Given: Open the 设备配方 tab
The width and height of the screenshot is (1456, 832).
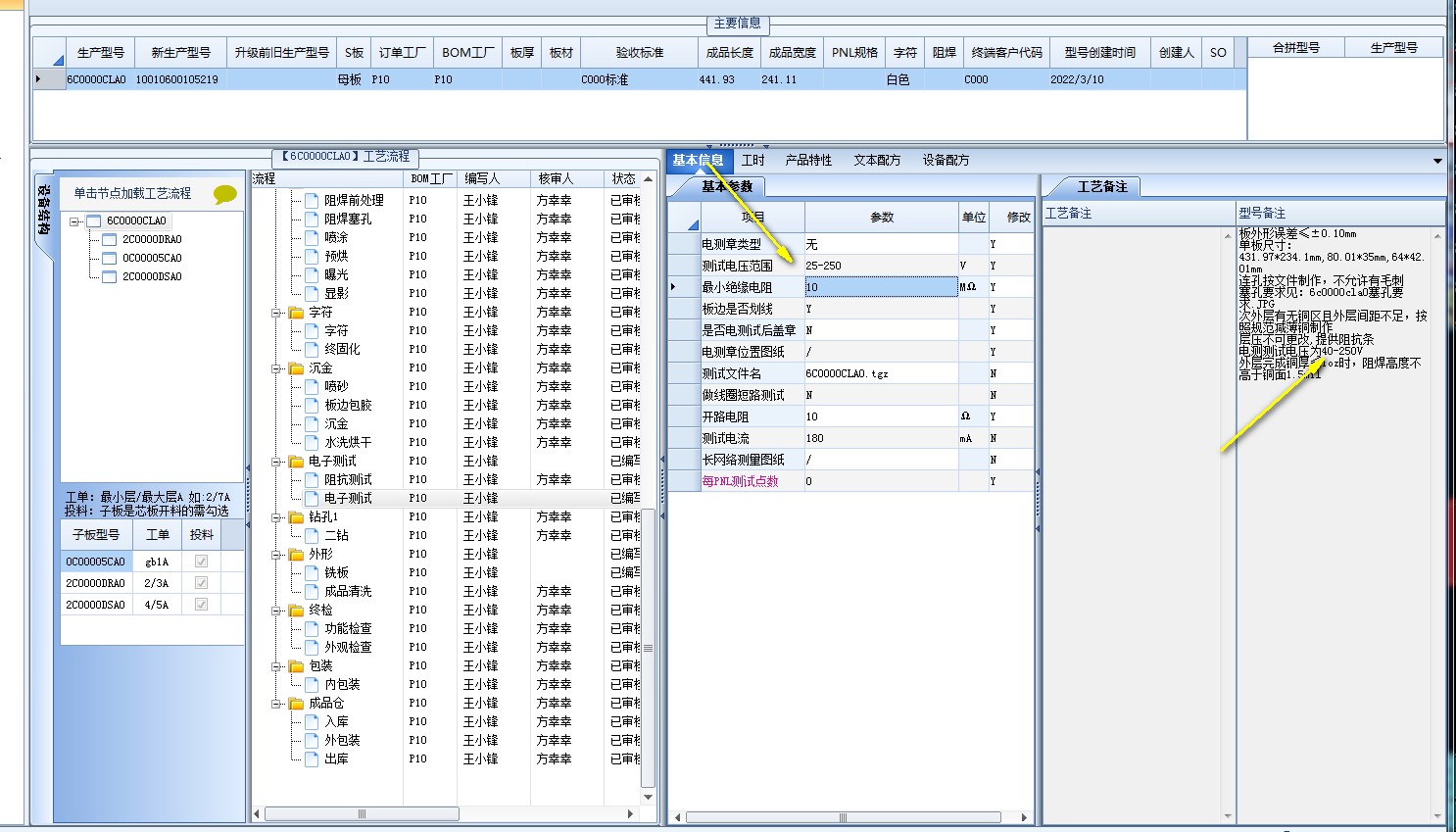Looking at the screenshot, I should click(946, 161).
